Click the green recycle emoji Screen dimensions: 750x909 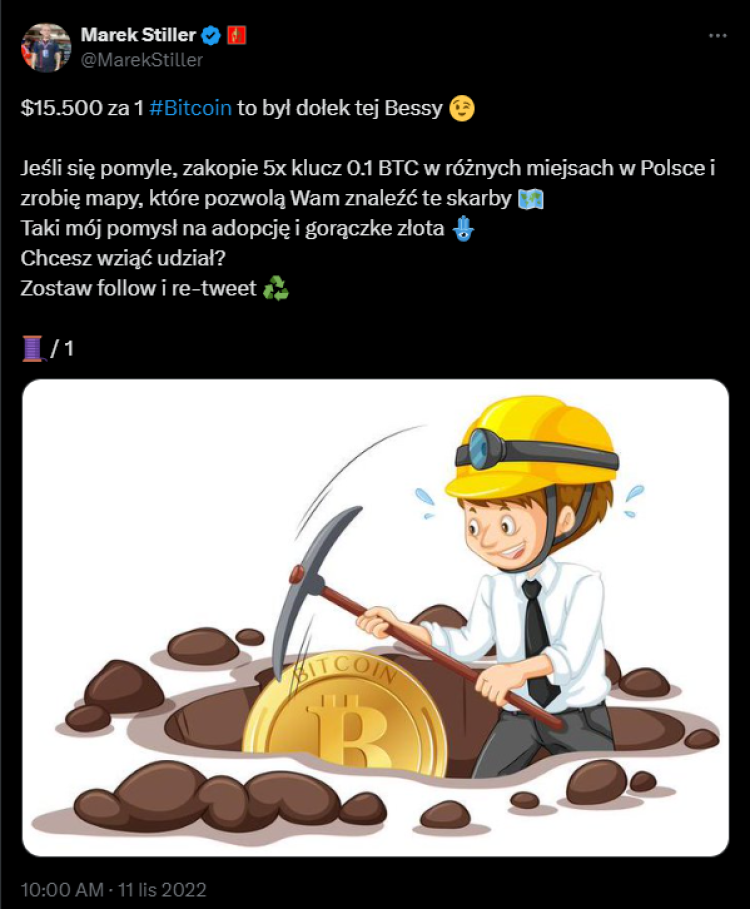[276, 288]
